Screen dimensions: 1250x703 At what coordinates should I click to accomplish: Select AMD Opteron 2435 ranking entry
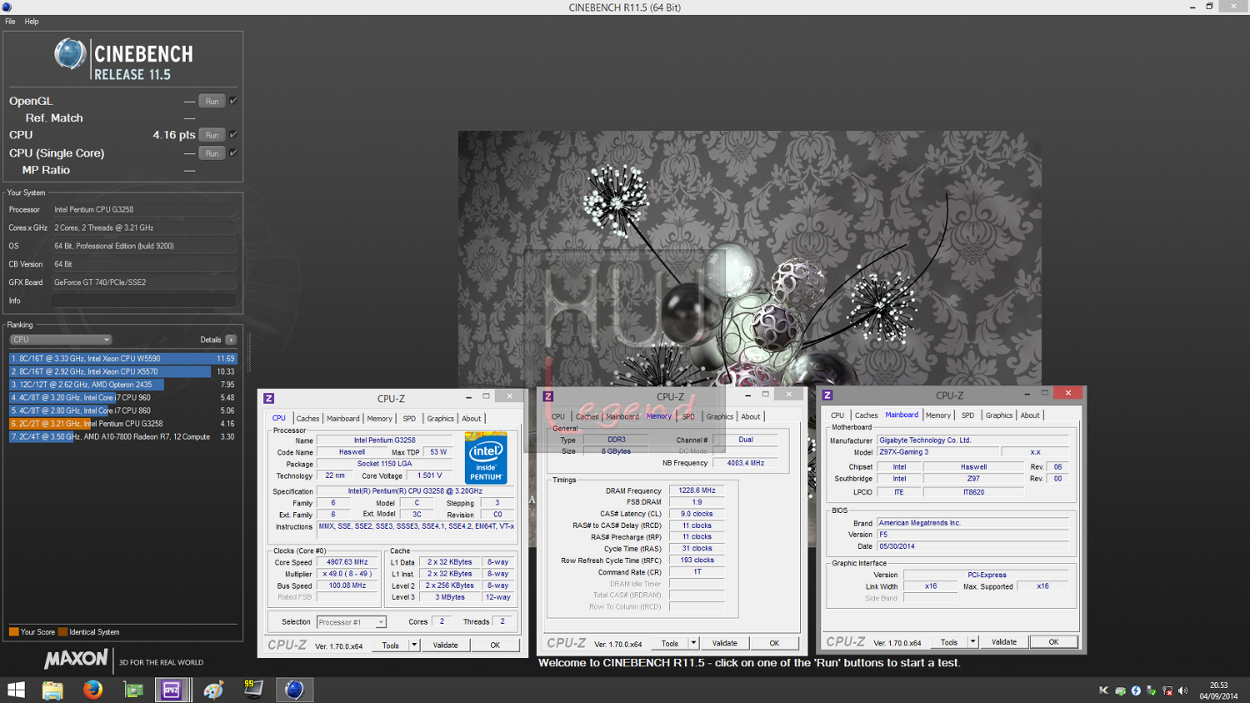pyautogui.click(x=123, y=384)
